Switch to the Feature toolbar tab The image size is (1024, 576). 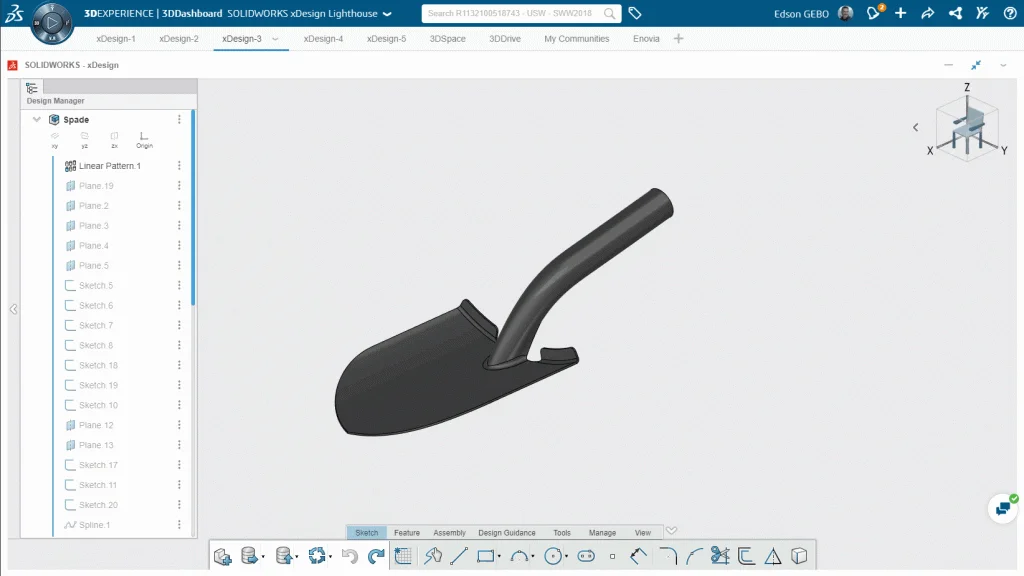coord(406,533)
